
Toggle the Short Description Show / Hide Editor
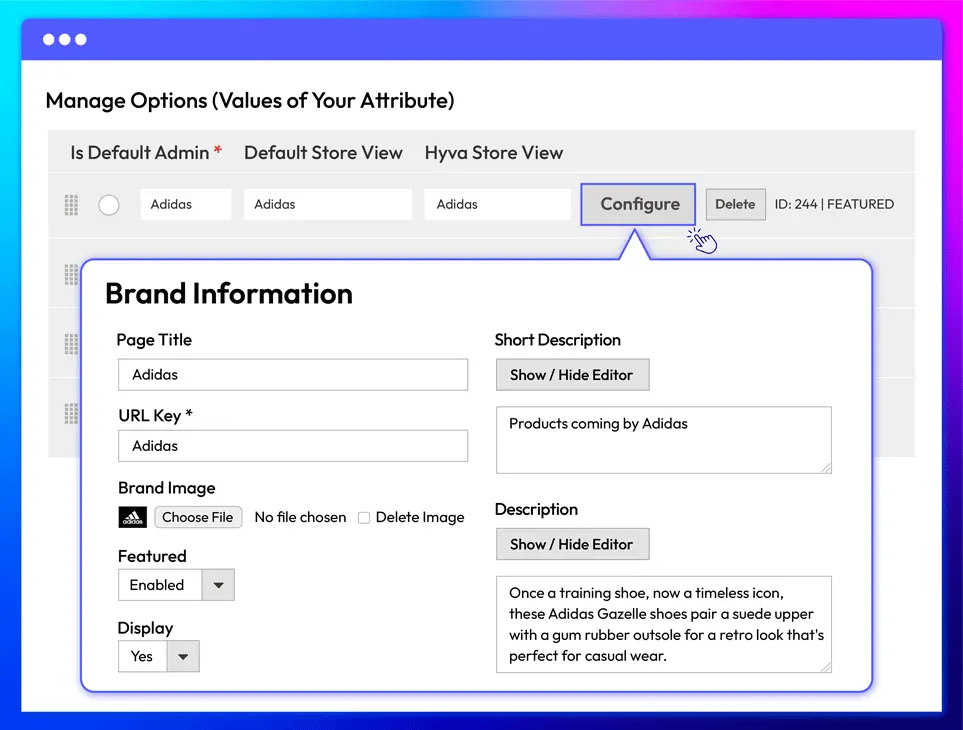coord(572,375)
